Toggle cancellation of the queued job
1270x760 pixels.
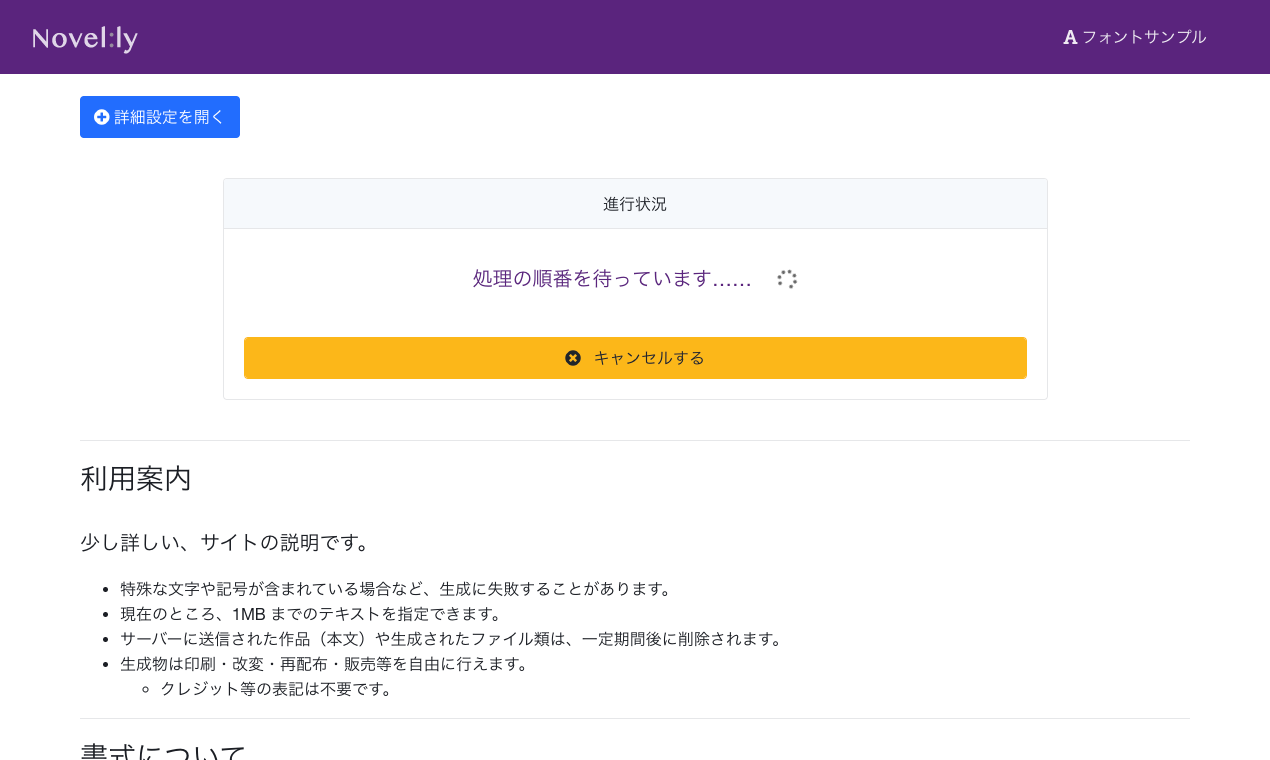pos(635,358)
